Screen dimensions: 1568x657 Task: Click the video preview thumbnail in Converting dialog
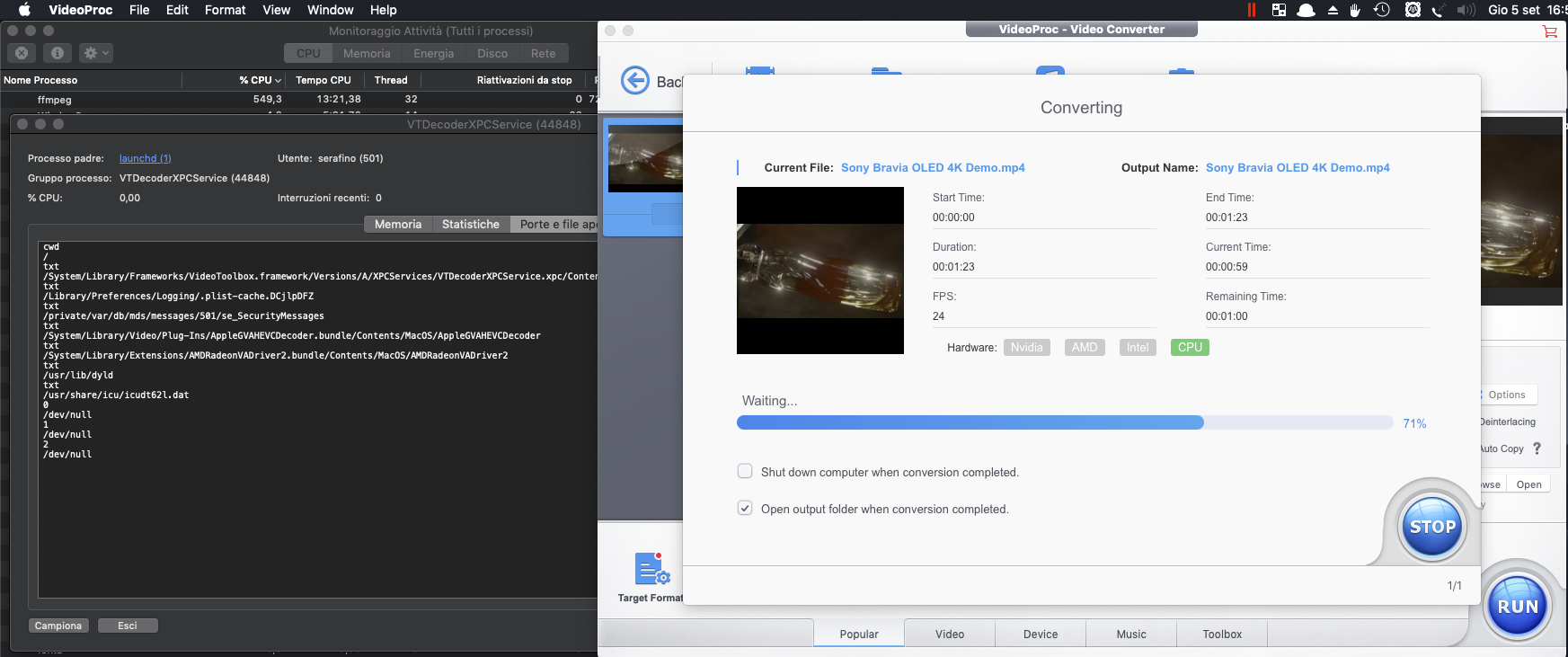820,271
